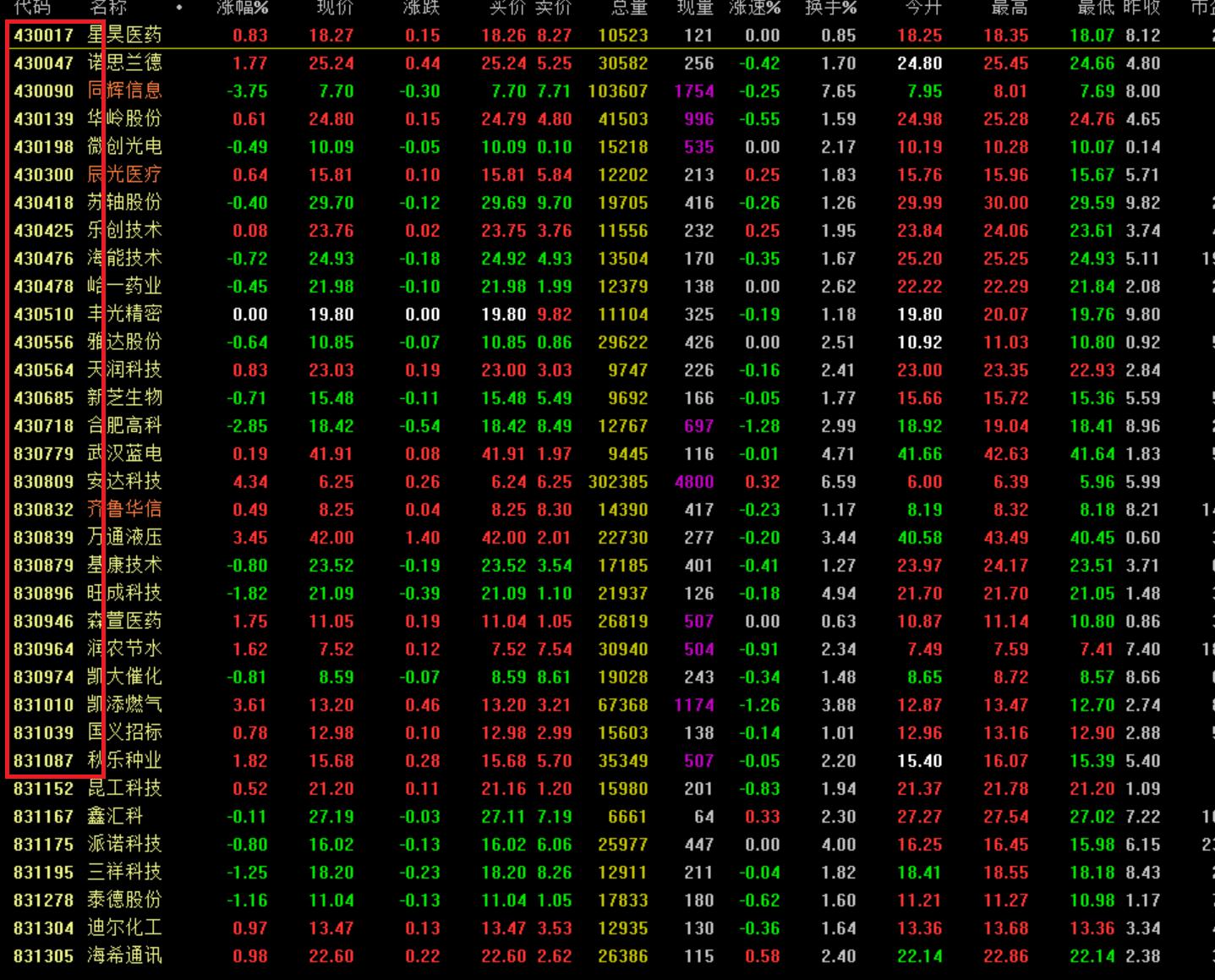1215x980 pixels.
Task: Click the 凯添燃气 stock name
Action: pyautogui.click(x=124, y=705)
